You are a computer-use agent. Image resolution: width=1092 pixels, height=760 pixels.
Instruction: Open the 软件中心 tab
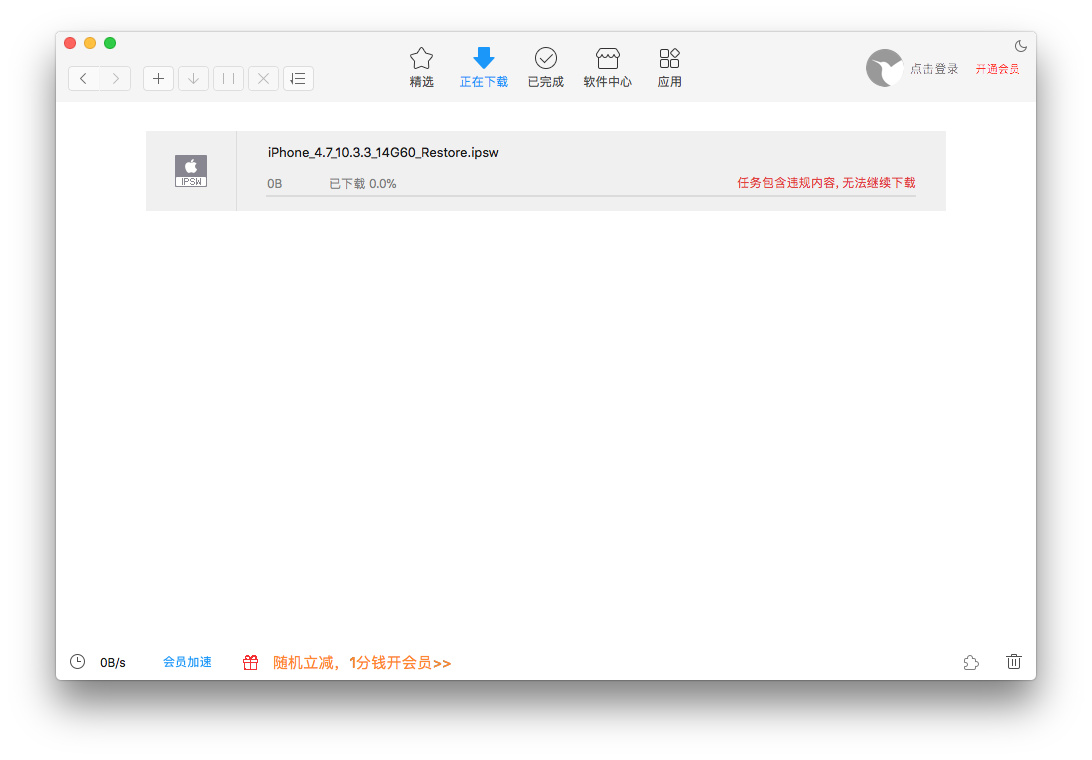607,68
